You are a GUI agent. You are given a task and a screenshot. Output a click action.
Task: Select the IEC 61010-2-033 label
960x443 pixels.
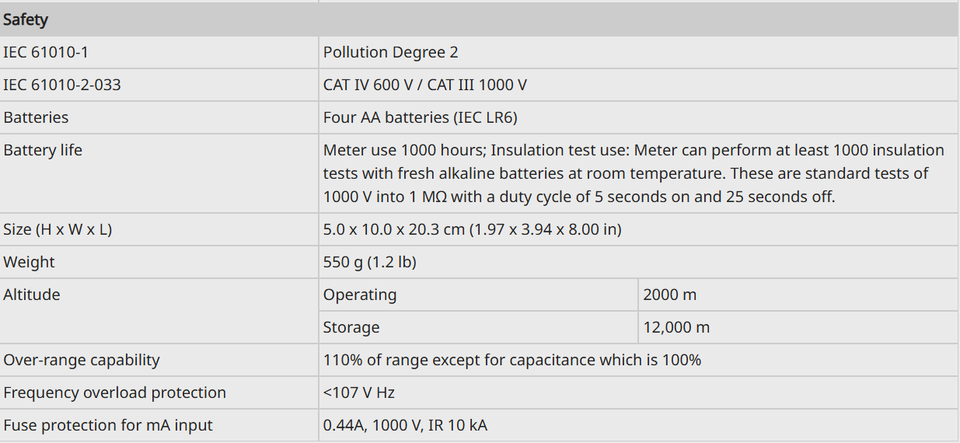[62, 85]
